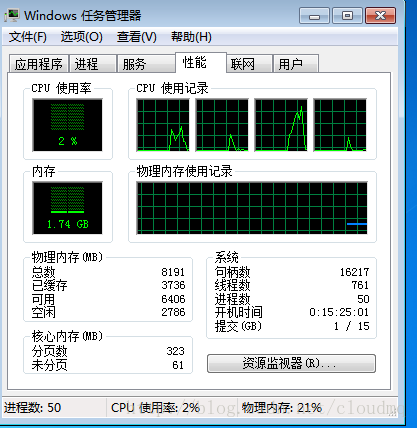Open the 帮助(H) menu
The height and width of the screenshot is (428, 417).
tap(191, 37)
